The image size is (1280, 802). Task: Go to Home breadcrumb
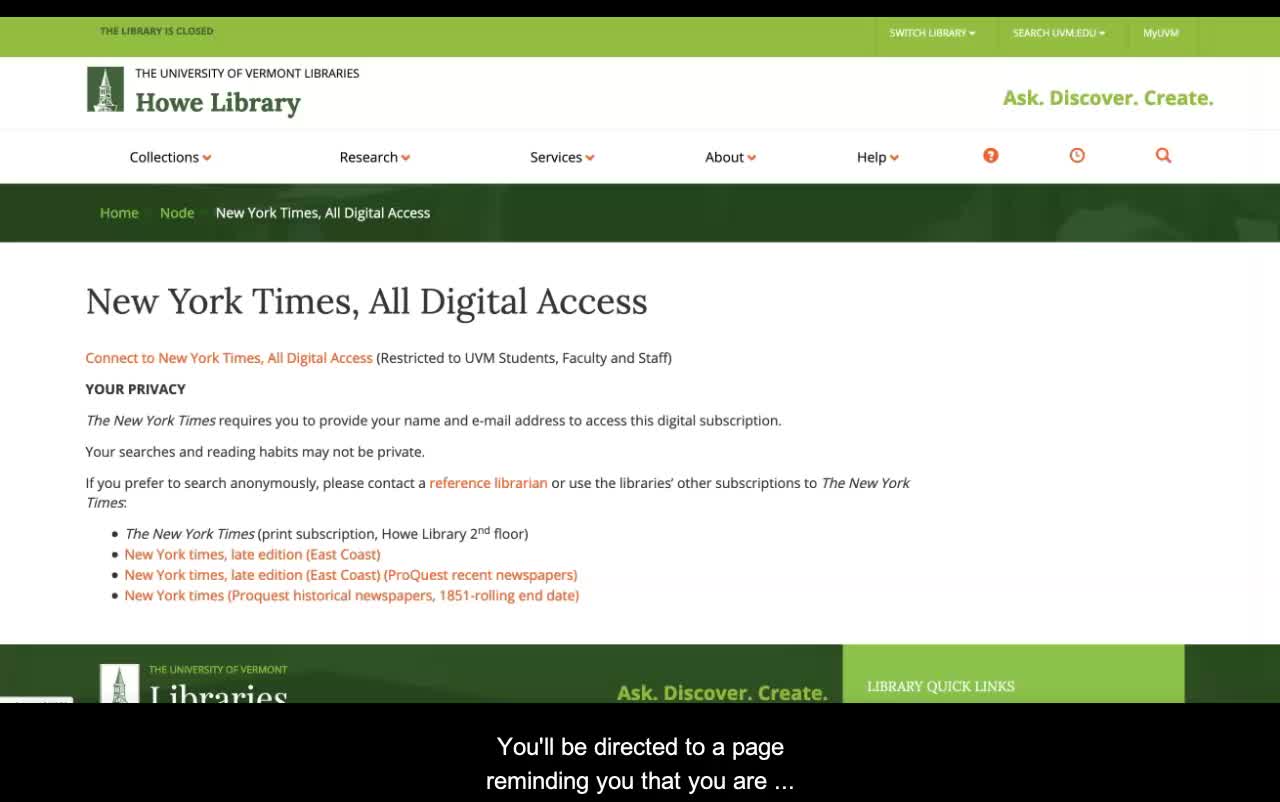tap(119, 213)
